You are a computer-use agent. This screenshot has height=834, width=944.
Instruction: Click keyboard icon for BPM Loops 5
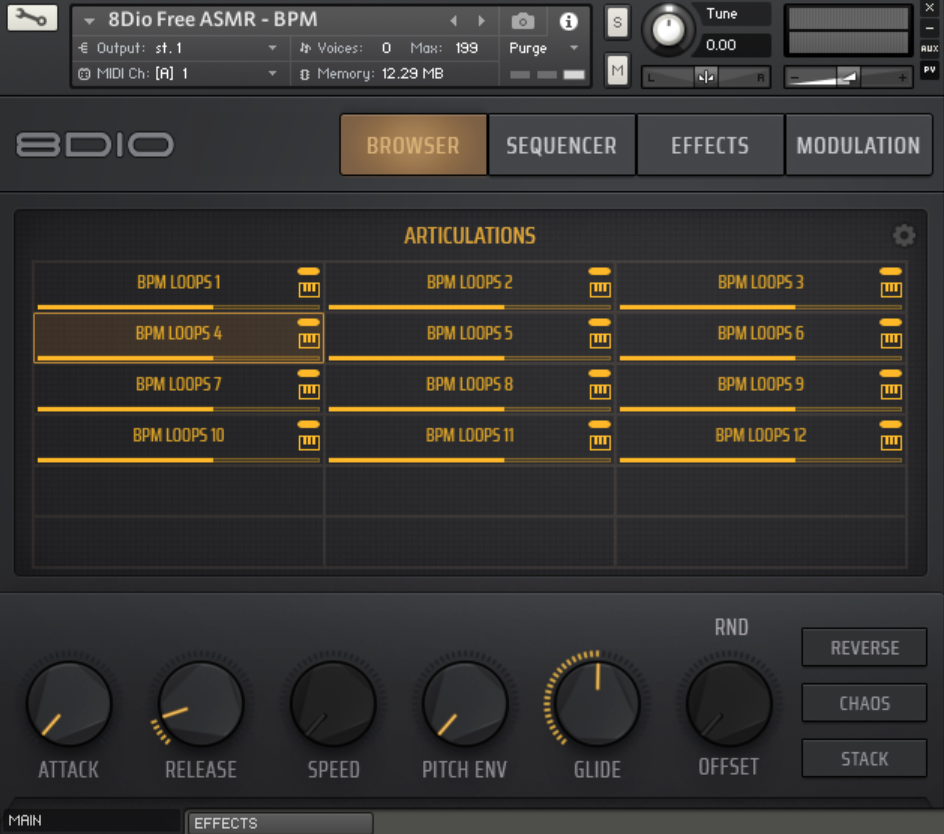(x=600, y=341)
